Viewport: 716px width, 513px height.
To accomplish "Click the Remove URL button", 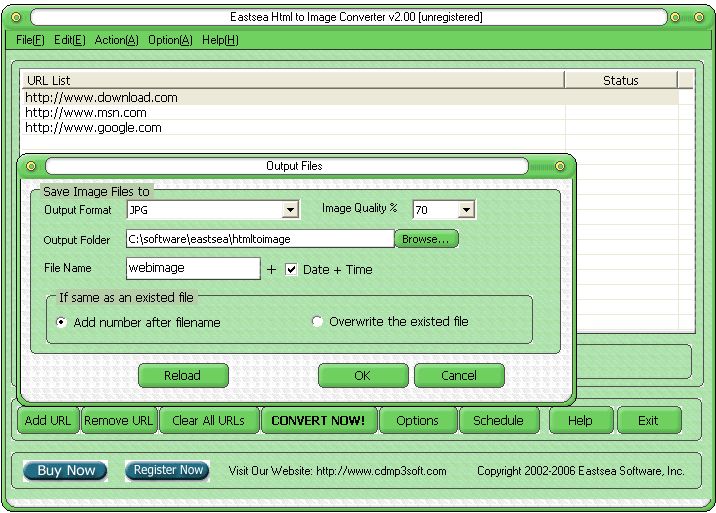I will (119, 420).
